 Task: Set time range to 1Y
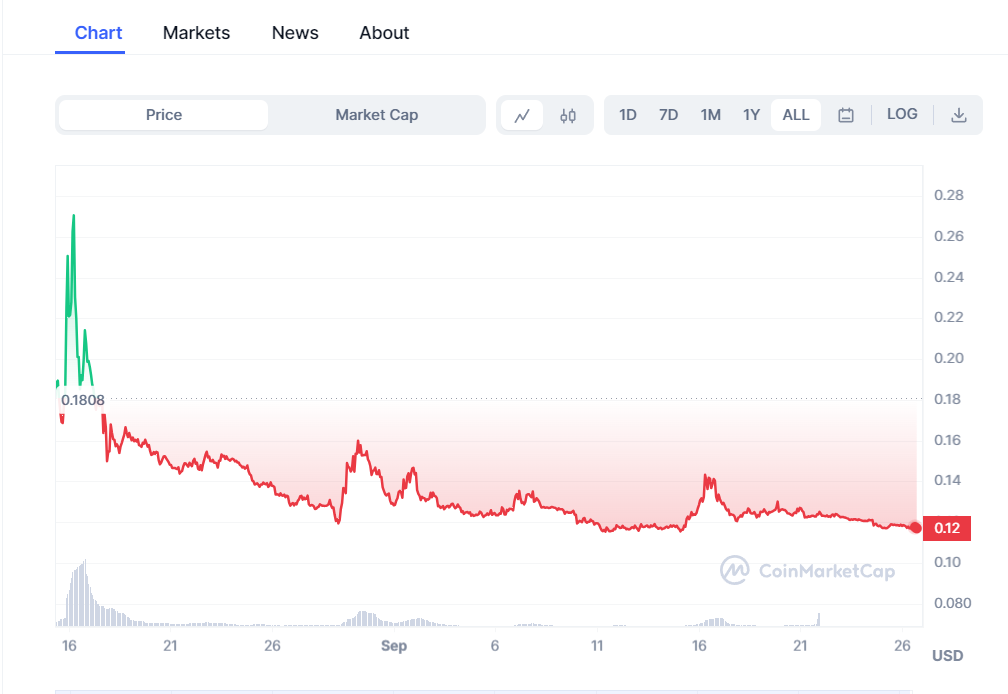[x=752, y=115]
